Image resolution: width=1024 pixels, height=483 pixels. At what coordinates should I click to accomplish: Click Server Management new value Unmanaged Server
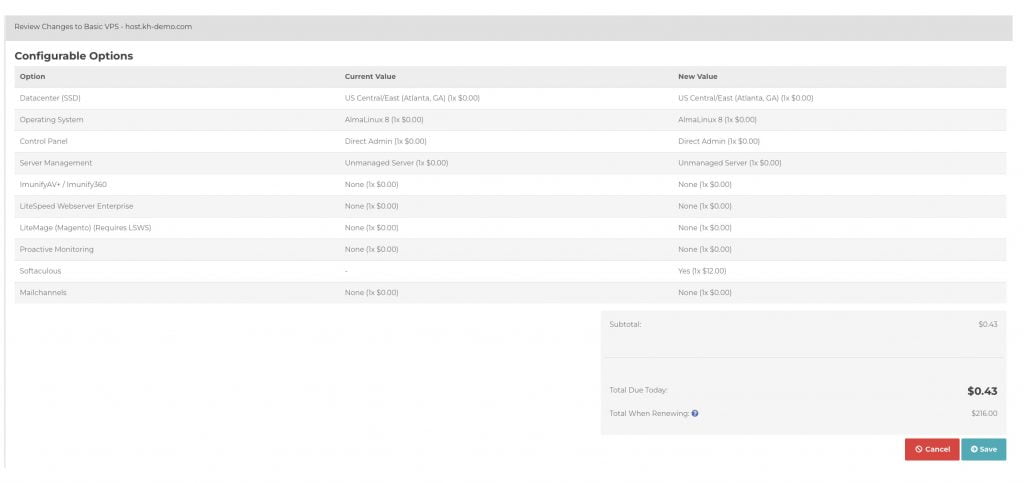pos(730,163)
